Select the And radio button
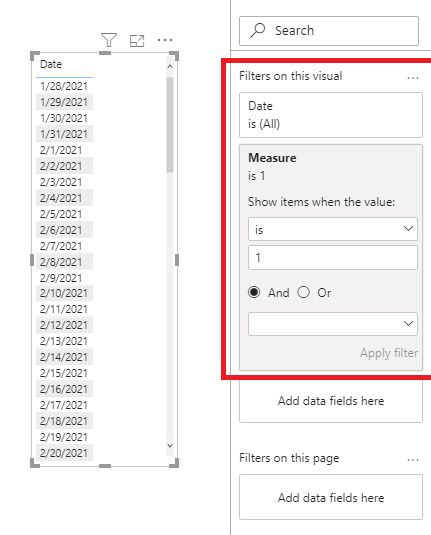The width and height of the screenshot is (431, 535). pyautogui.click(x=254, y=292)
